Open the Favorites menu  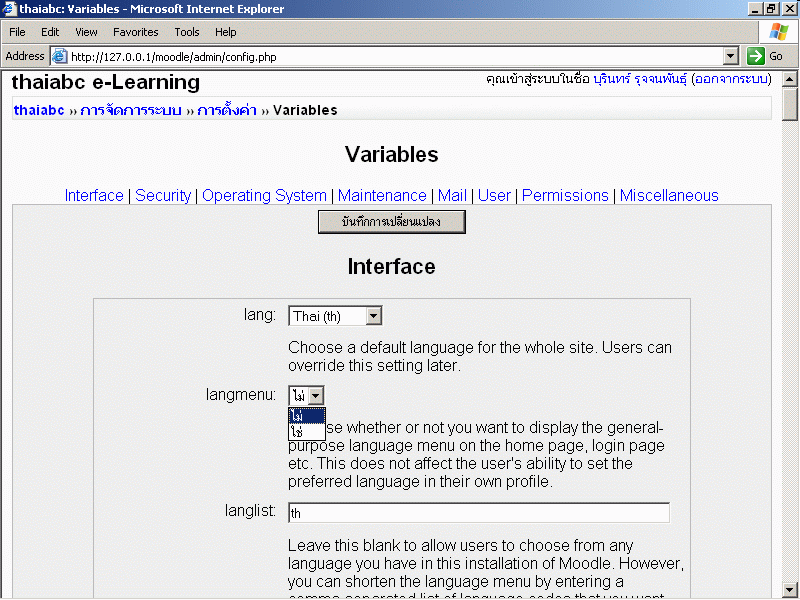coord(135,32)
